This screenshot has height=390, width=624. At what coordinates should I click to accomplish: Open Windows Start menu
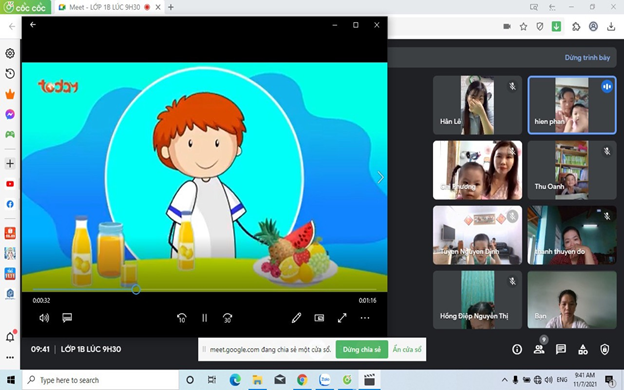pyautogui.click(x=11, y=380)
